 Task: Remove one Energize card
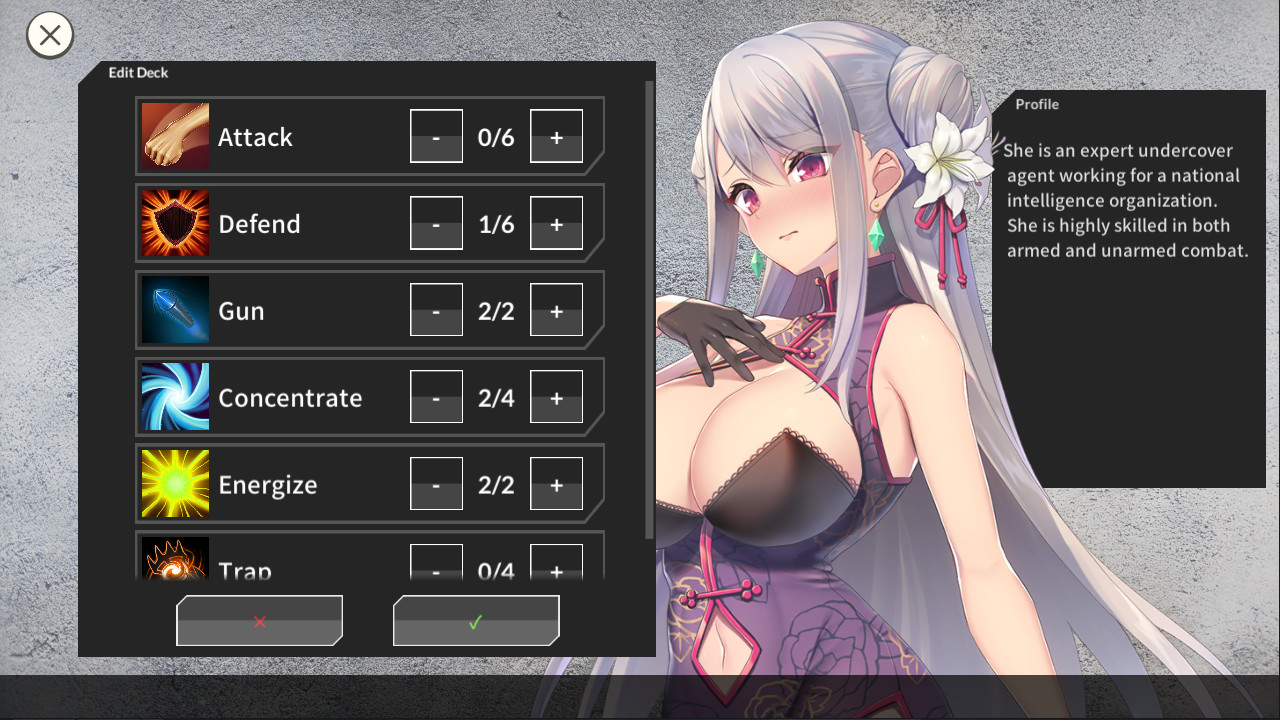(x=436, y=484)
